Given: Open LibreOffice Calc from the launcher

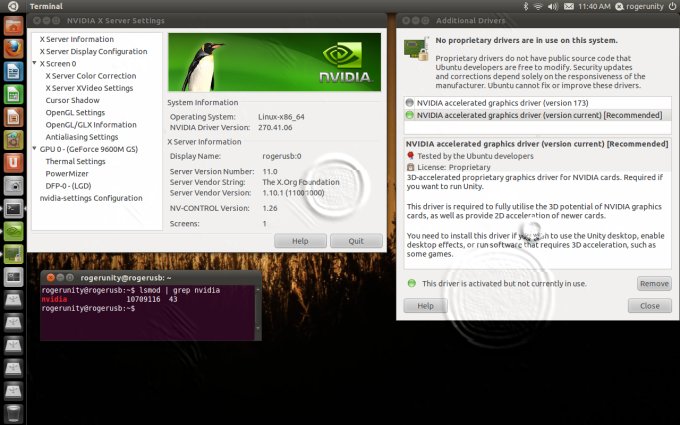Looking at the screenshot, I should click(13, 94).
